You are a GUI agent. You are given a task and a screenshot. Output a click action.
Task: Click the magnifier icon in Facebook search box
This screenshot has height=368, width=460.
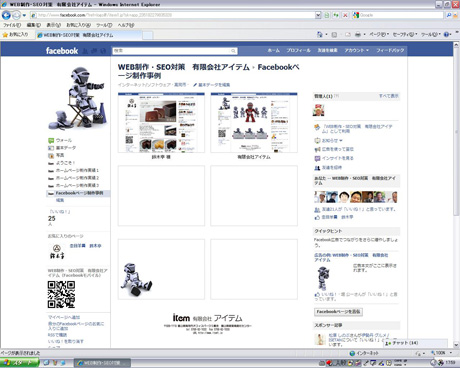point(234,51)
